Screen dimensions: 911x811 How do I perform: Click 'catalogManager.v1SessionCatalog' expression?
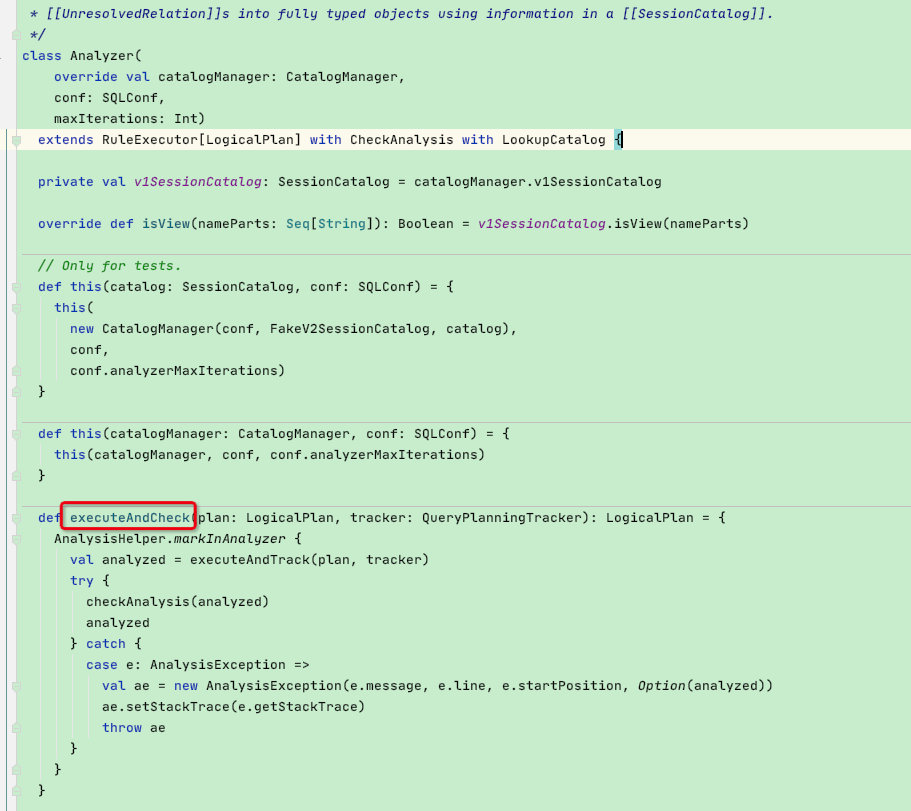point(537,182)
